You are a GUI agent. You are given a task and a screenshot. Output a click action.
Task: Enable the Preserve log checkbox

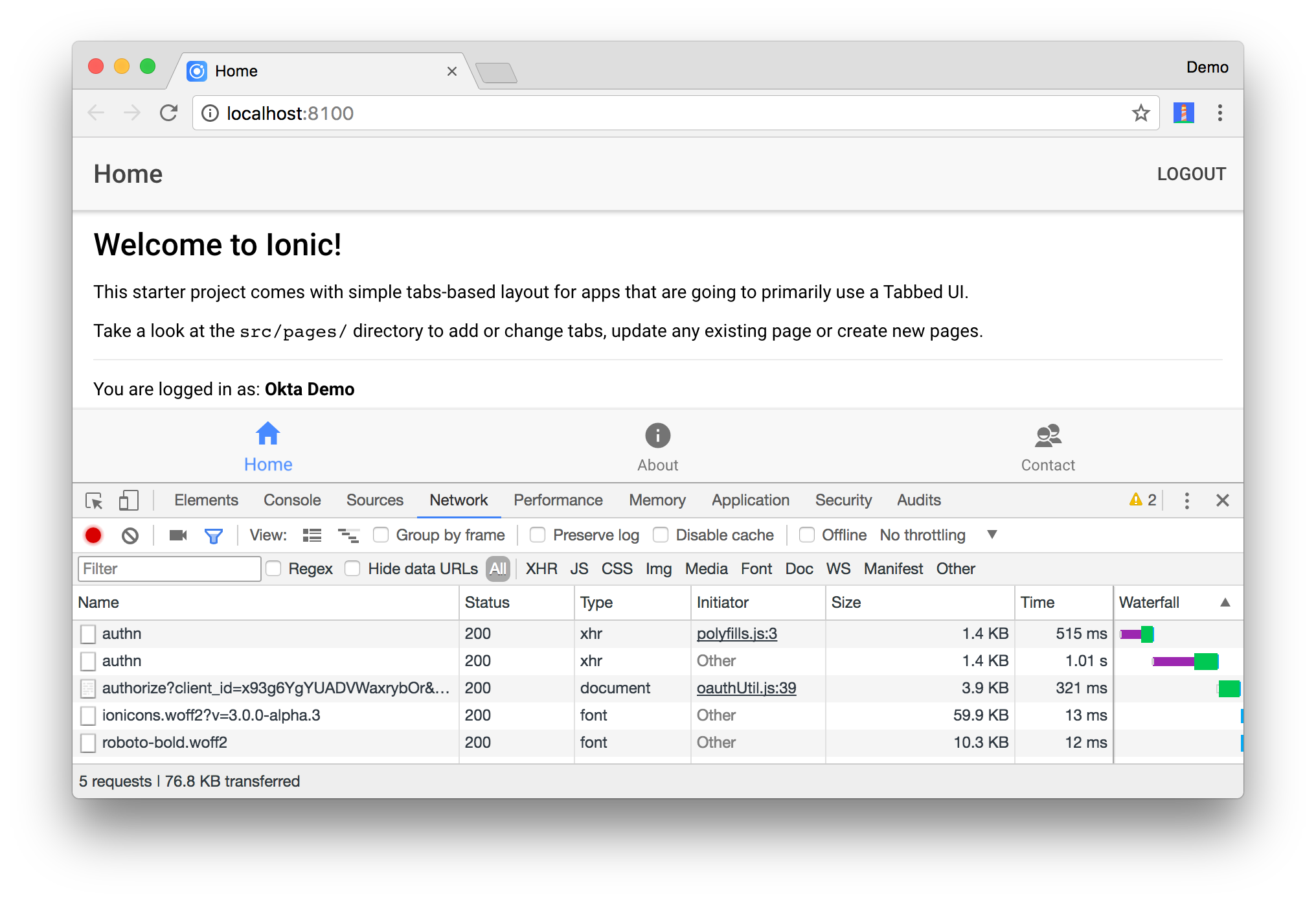pyautogui.click(x=538, y=535)
